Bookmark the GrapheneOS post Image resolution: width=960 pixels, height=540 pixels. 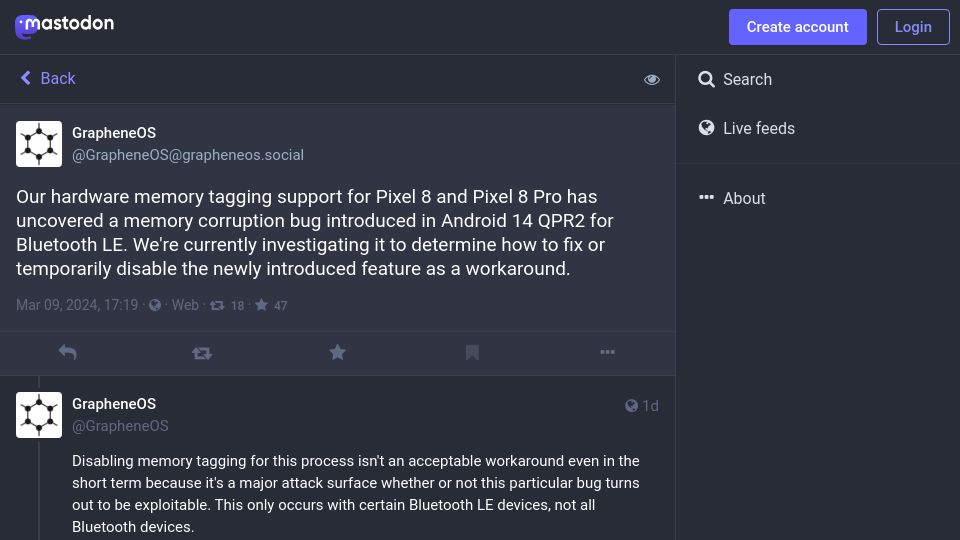(x=472, y=353)
